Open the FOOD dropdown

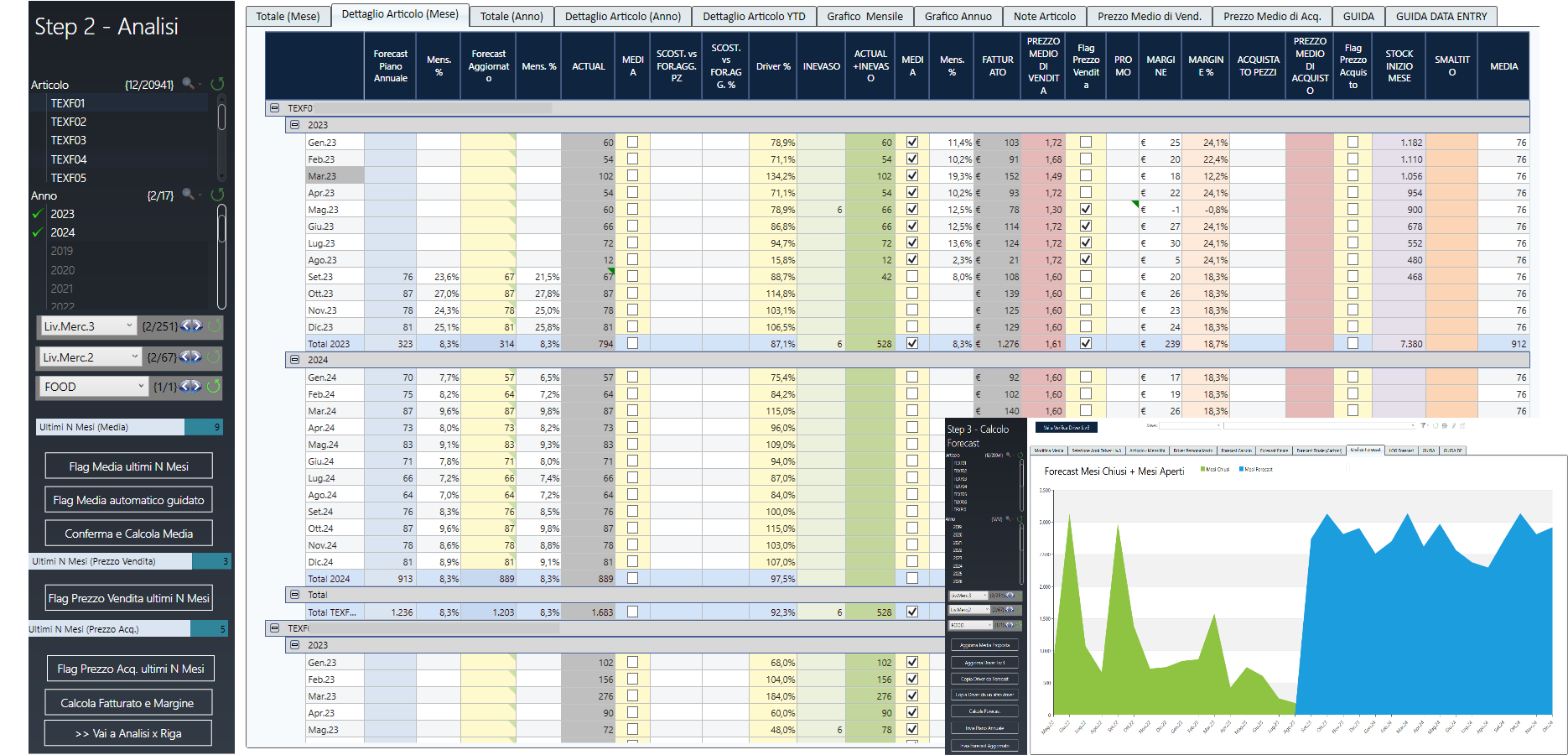tap(94, 386)
